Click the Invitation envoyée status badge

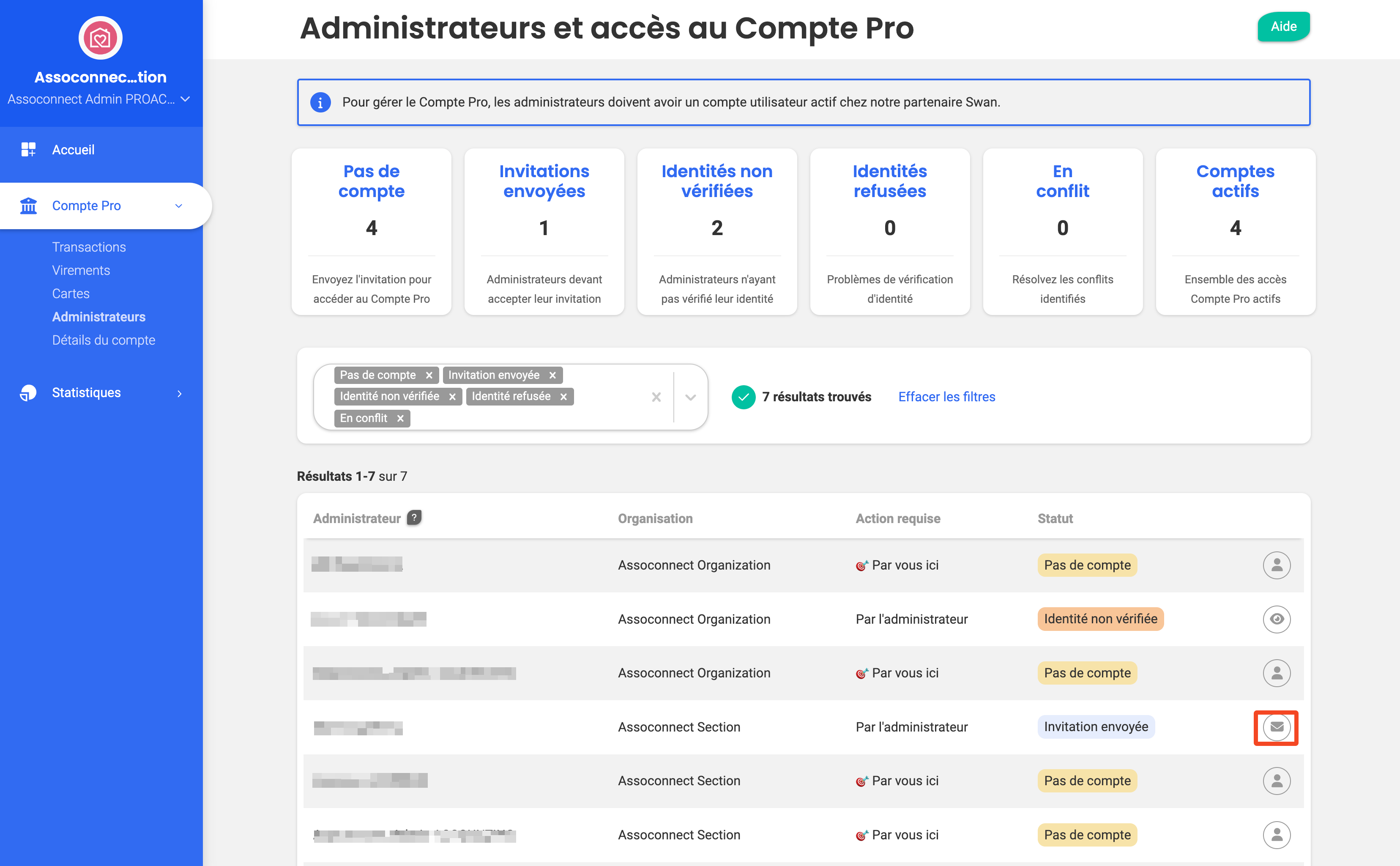tap(1096, 727)
